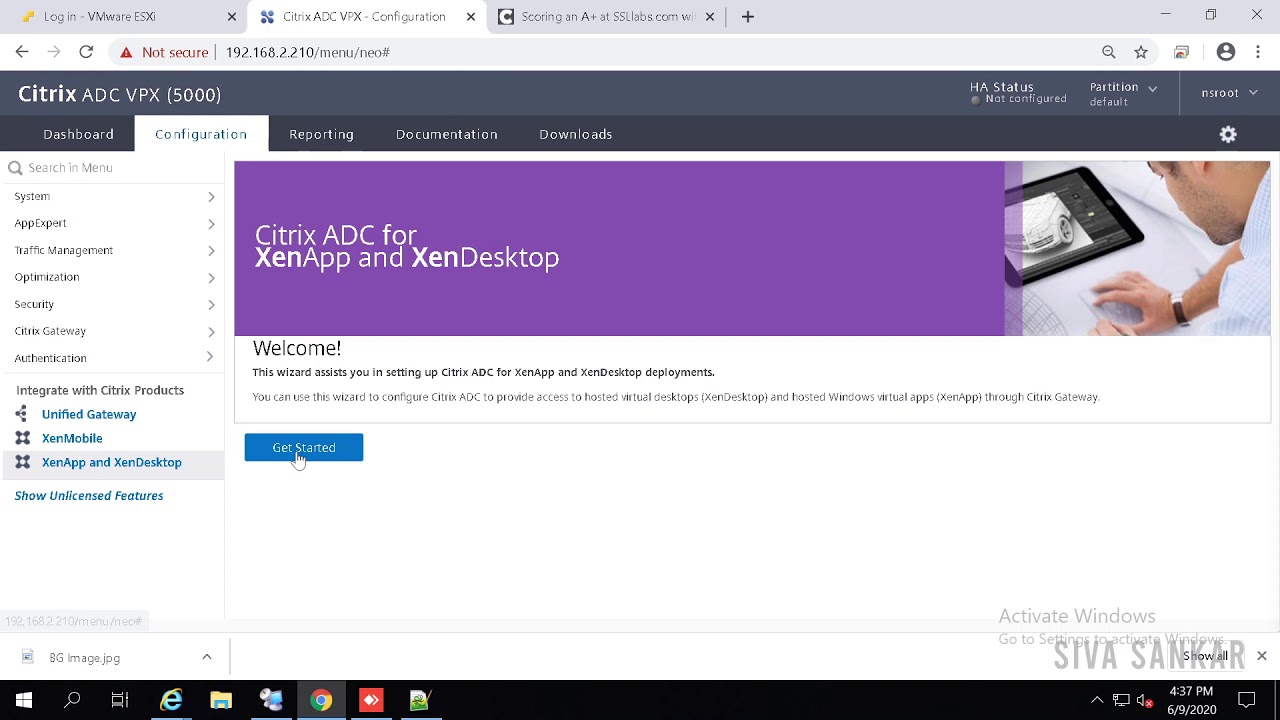Open the Windows Start menu
The height and width of the screenshot is (720, 1280).
tap(24, 700)
